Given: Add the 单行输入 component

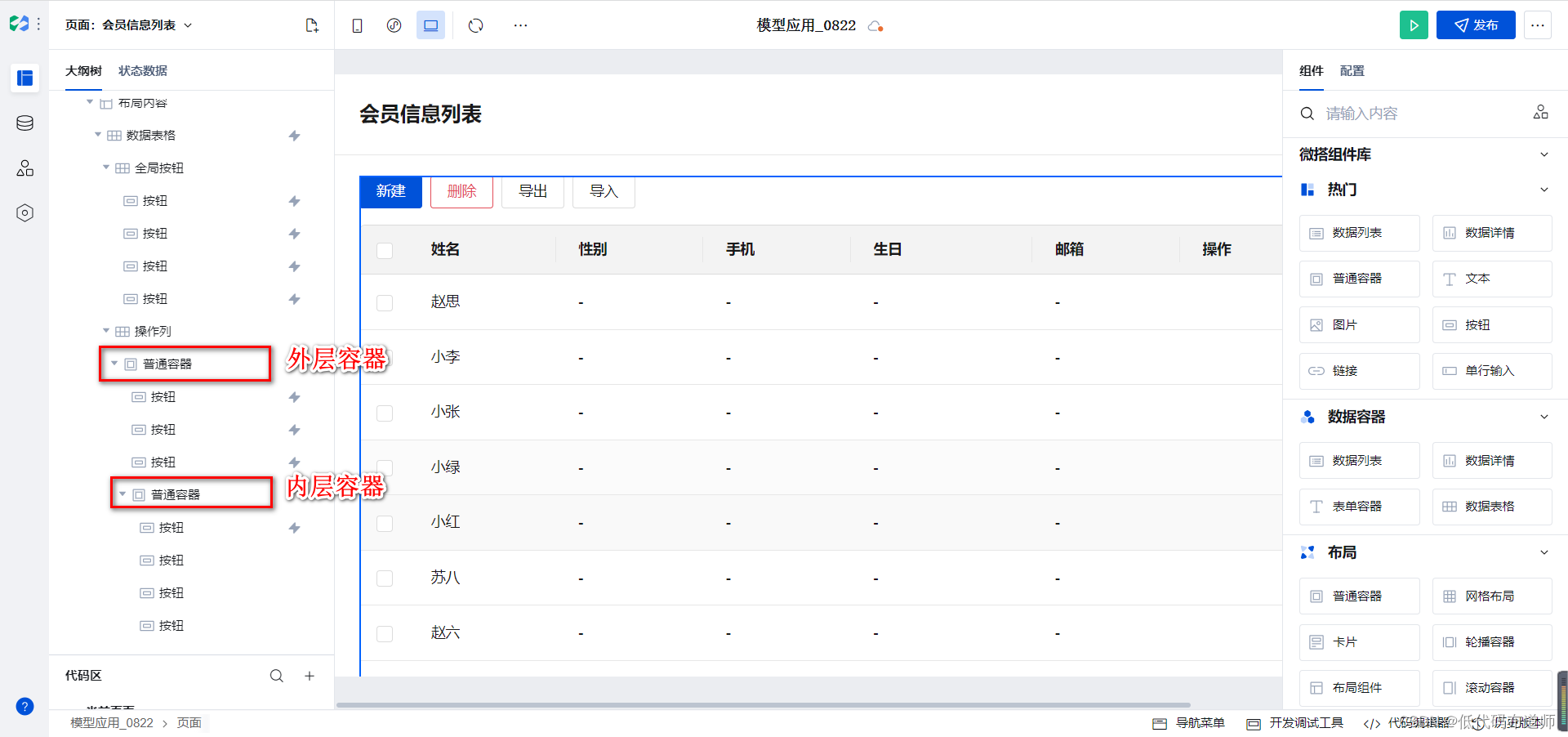Looking at the screenshot, I should click(1492, 371).
